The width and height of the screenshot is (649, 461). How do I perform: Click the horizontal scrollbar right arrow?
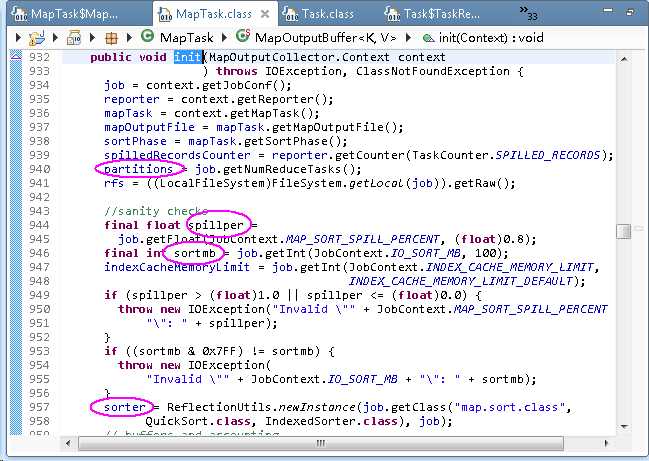click(x=606, y=443)
